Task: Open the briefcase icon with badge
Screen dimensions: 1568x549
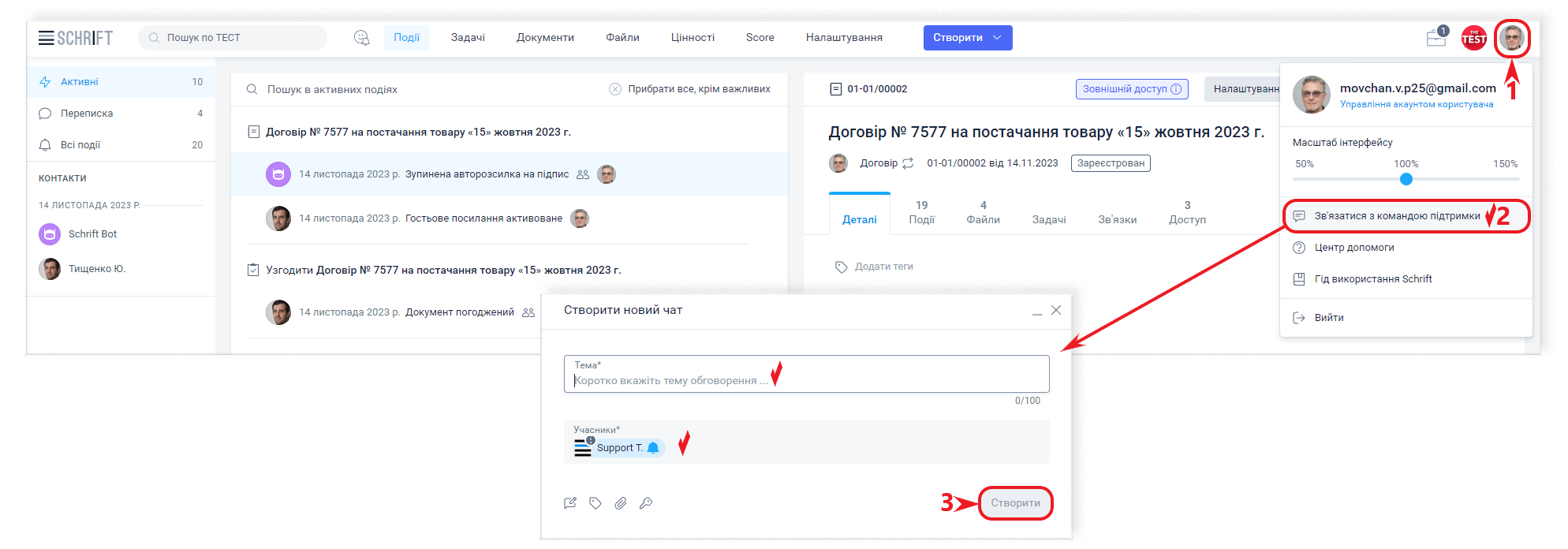Action: click(1435, 38)
